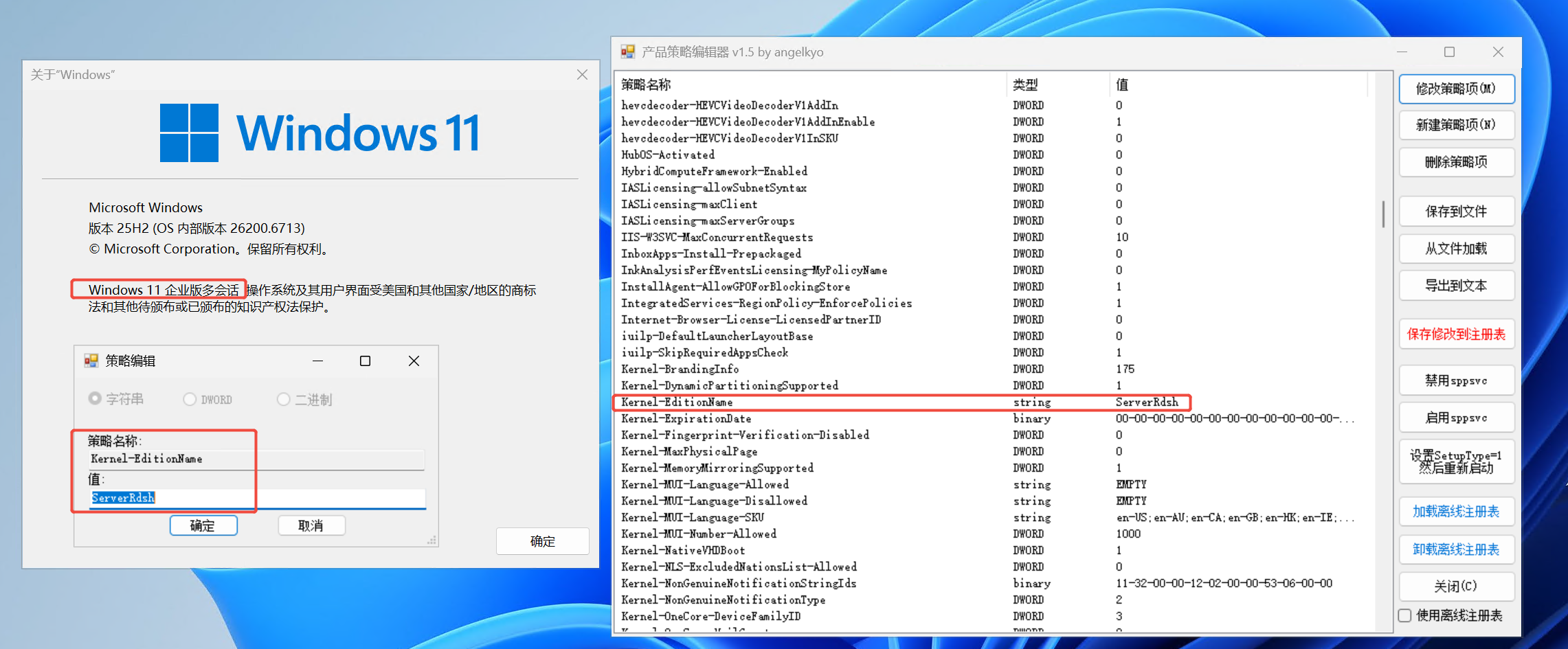Minimize the 产品策略编辑器 window
The width and height of the screenshot is (1568, 649).
coord(1402,52)
